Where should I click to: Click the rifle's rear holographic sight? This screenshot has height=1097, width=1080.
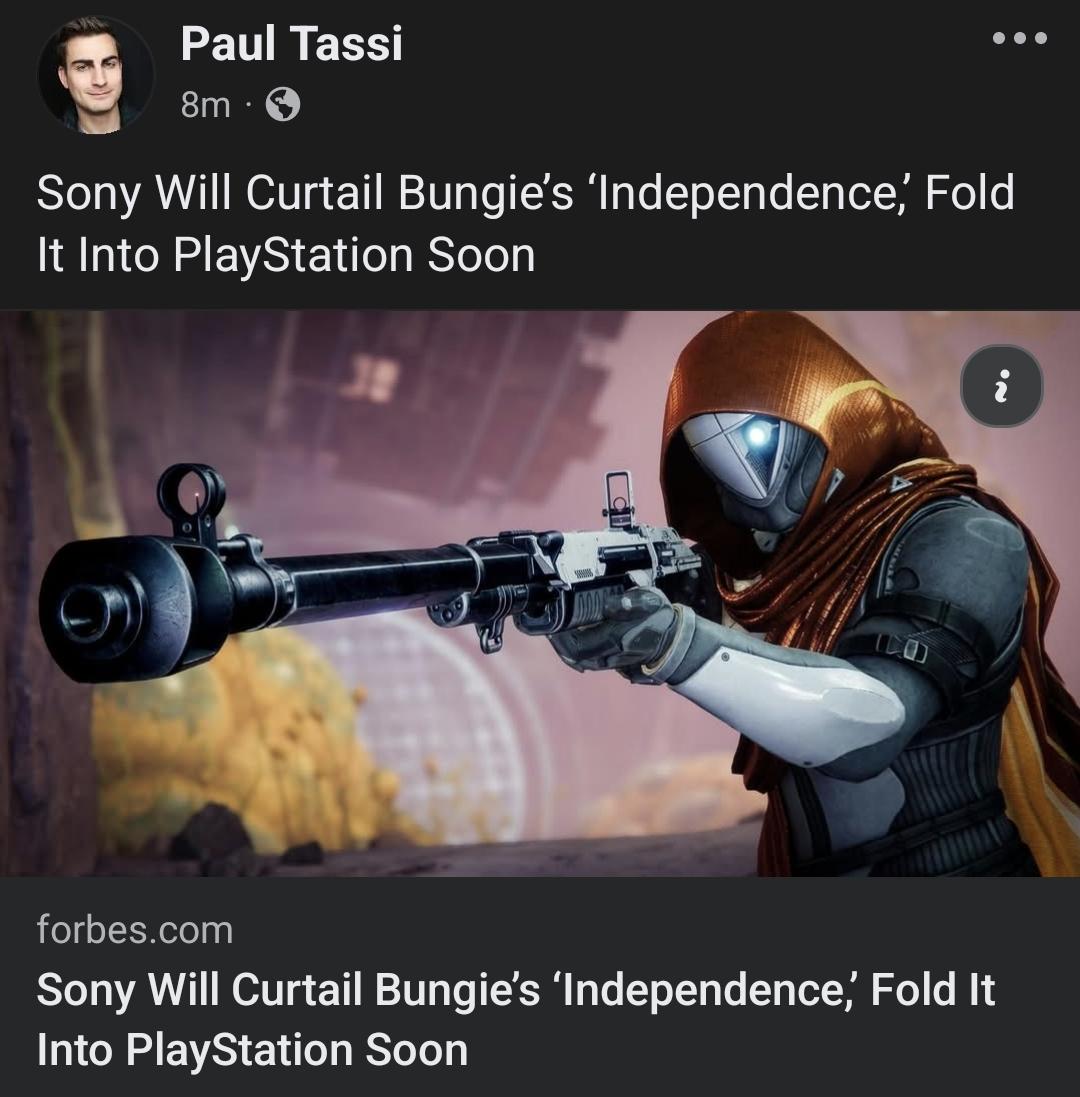[618, 499]
